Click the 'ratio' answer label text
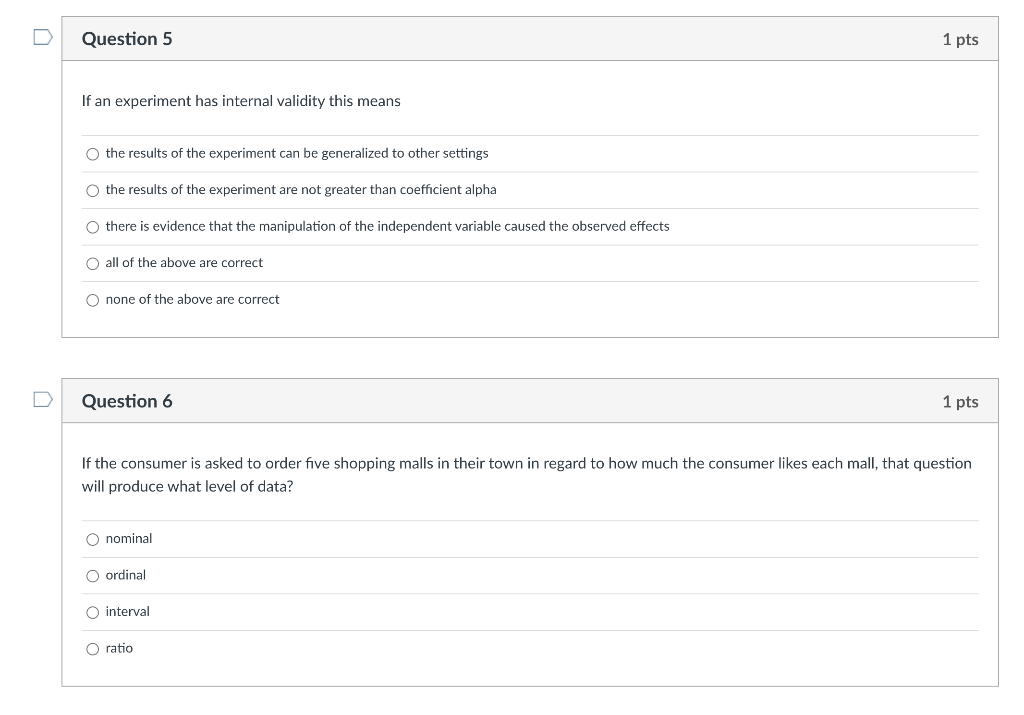Image resolution: width=1024 pixels, height=715 pixels. click(119, 648)
